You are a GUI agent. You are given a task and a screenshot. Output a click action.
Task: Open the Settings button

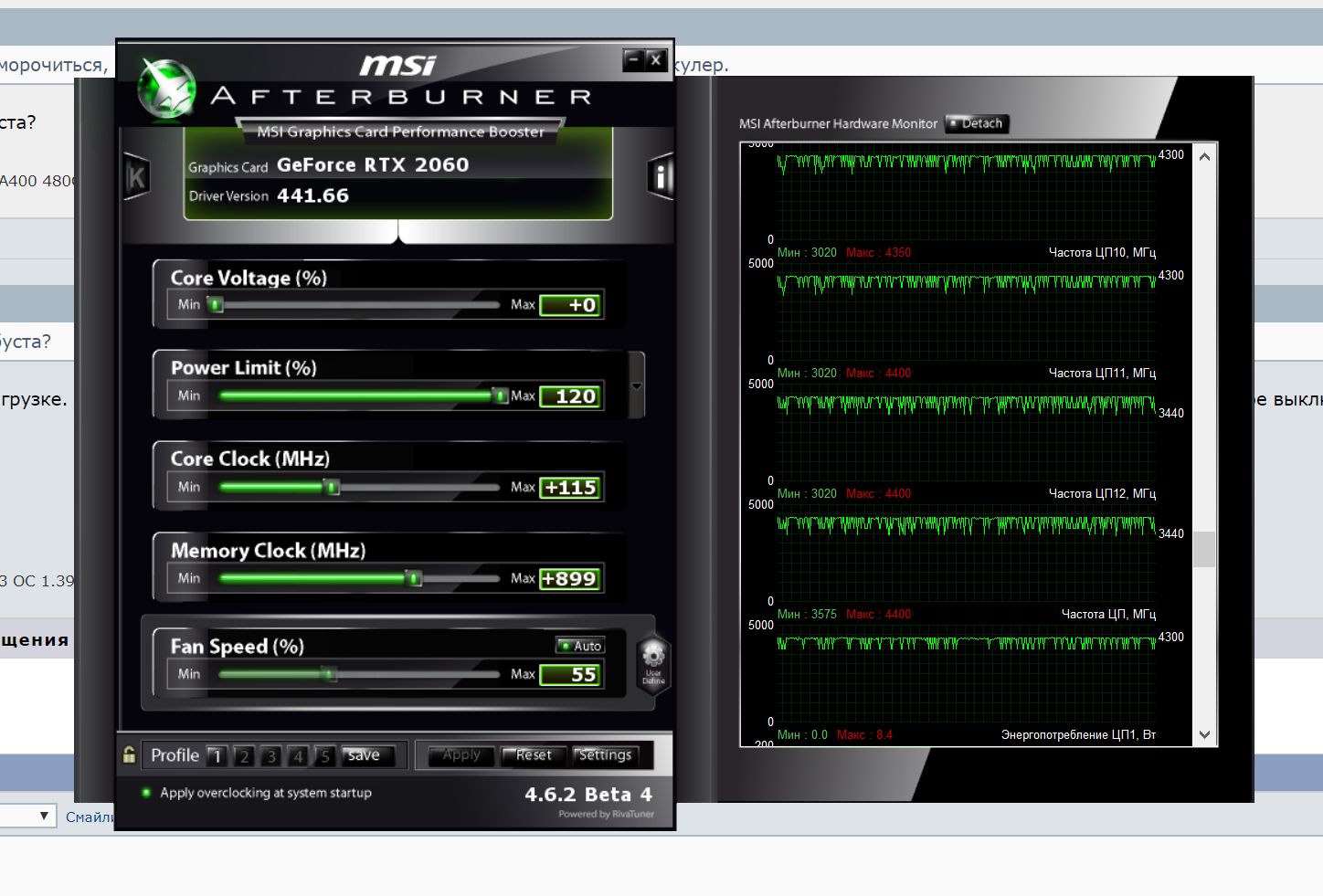(x=605, y=755)
